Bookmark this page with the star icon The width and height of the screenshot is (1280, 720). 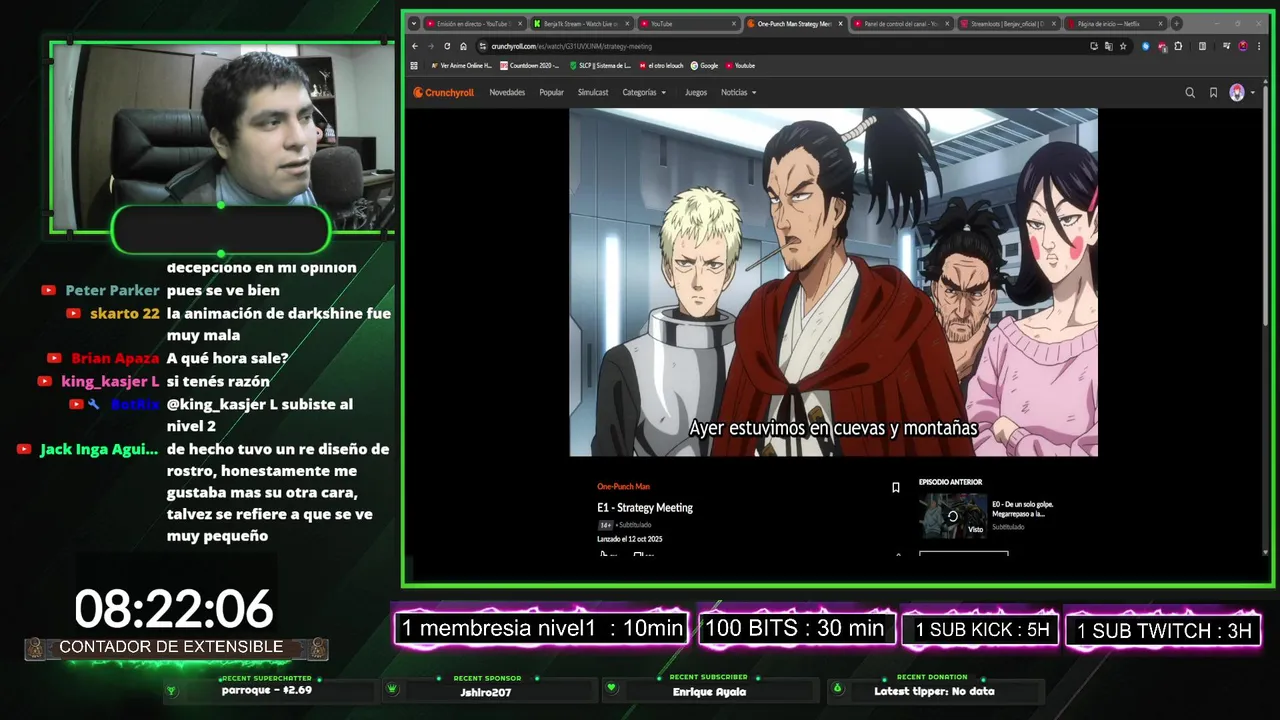point(1123,46)
